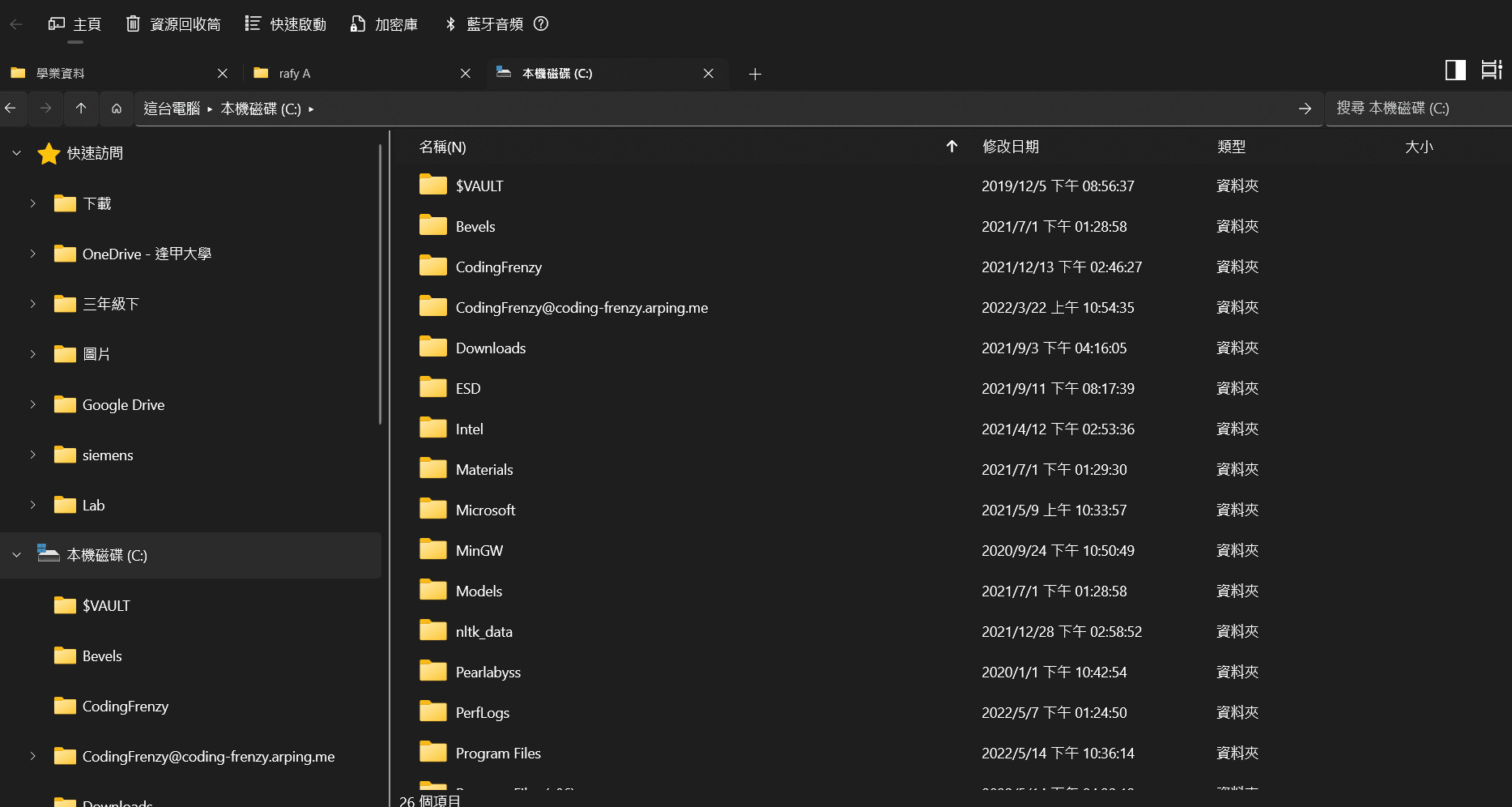Click 這台電腦 in the breadcrumb path
Viewport: 1512px width, 807px height.
[172, 109]
